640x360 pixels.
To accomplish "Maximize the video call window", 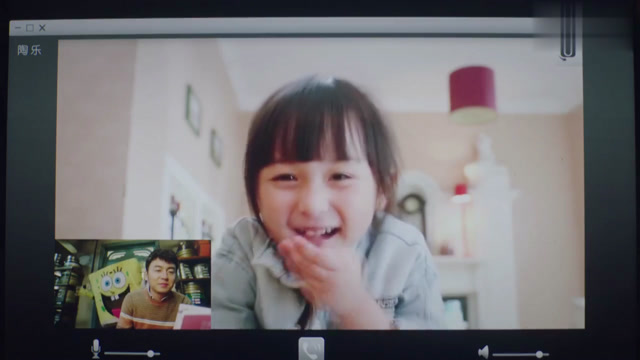I will [30, 28].
